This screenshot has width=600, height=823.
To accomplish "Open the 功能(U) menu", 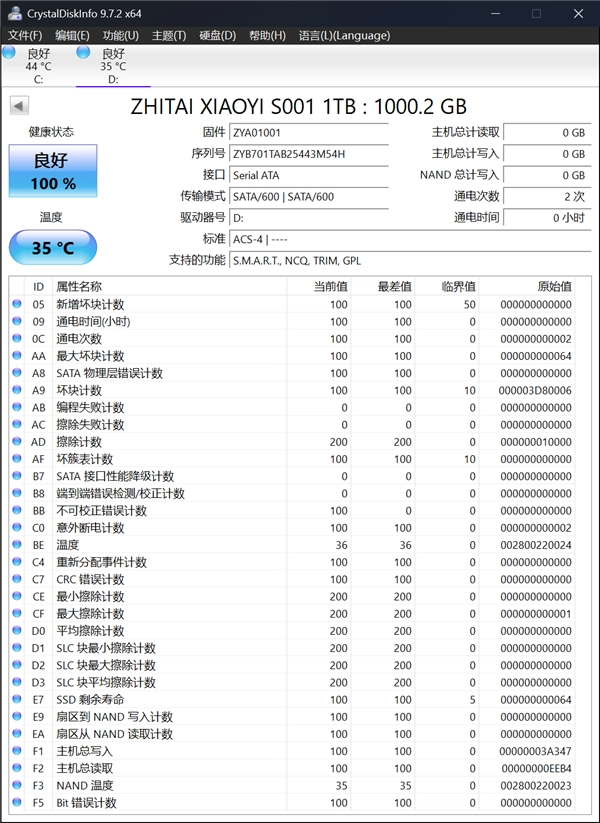I will [x=120, y=36].
